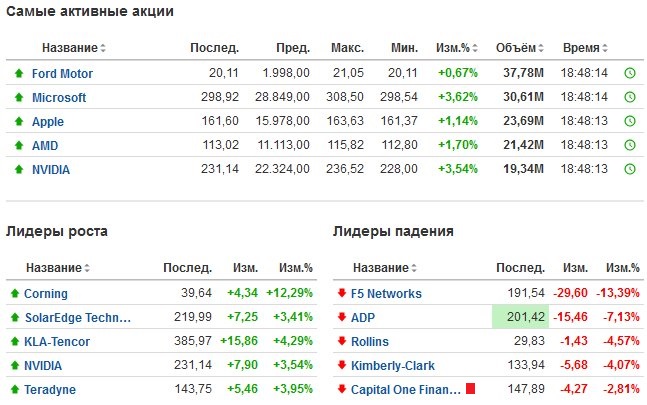Click the highlighted ADP last price 201,42
The width and height of the screenshot is (647, 405).
pos(521,318)
